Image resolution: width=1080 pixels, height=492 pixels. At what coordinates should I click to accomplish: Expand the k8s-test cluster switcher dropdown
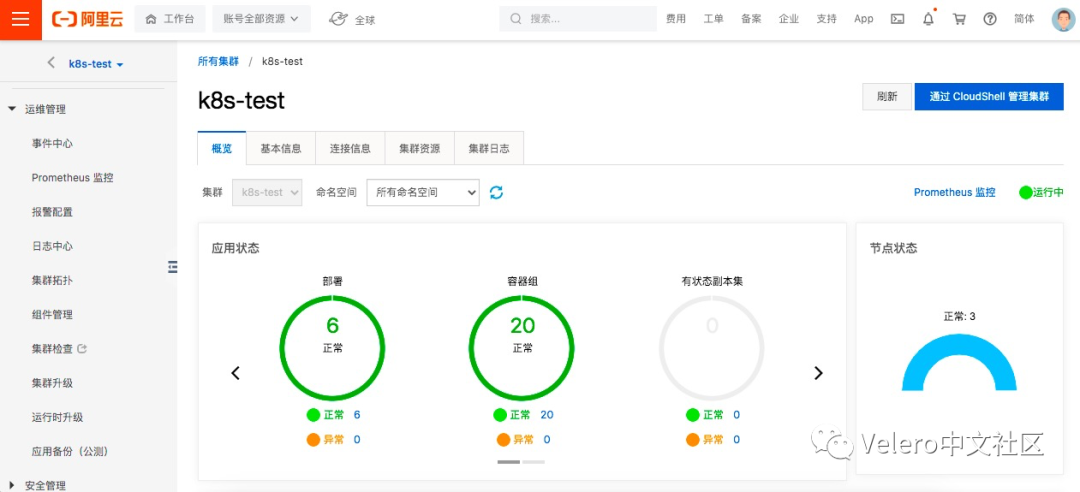click(x=96, y=64)
